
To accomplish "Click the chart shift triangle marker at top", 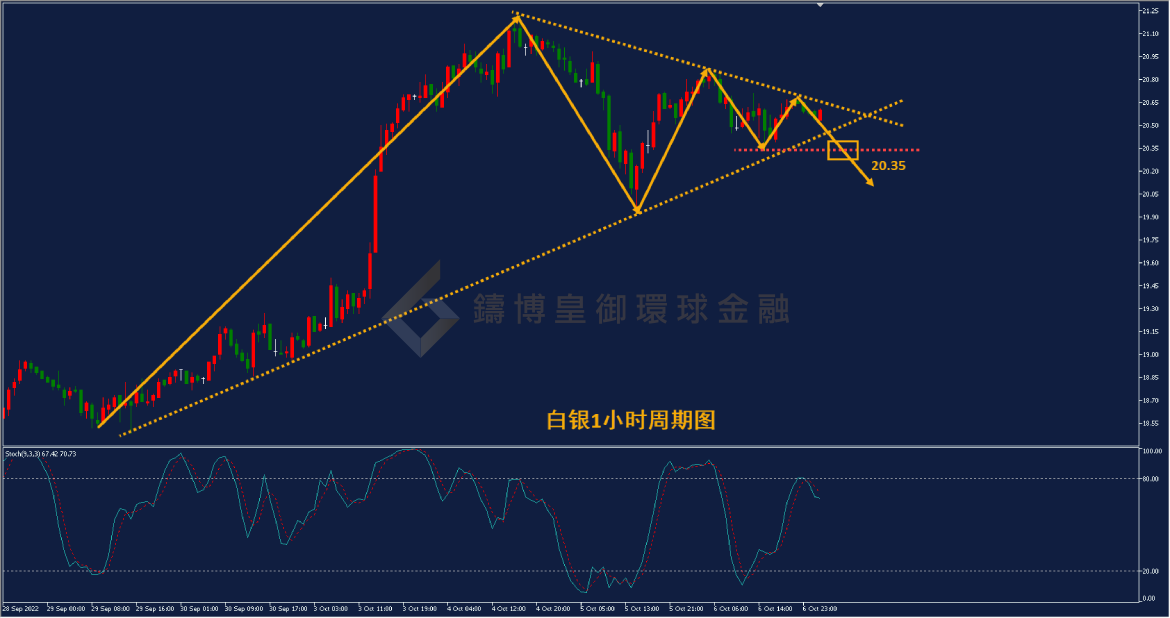I will (820, 4).
